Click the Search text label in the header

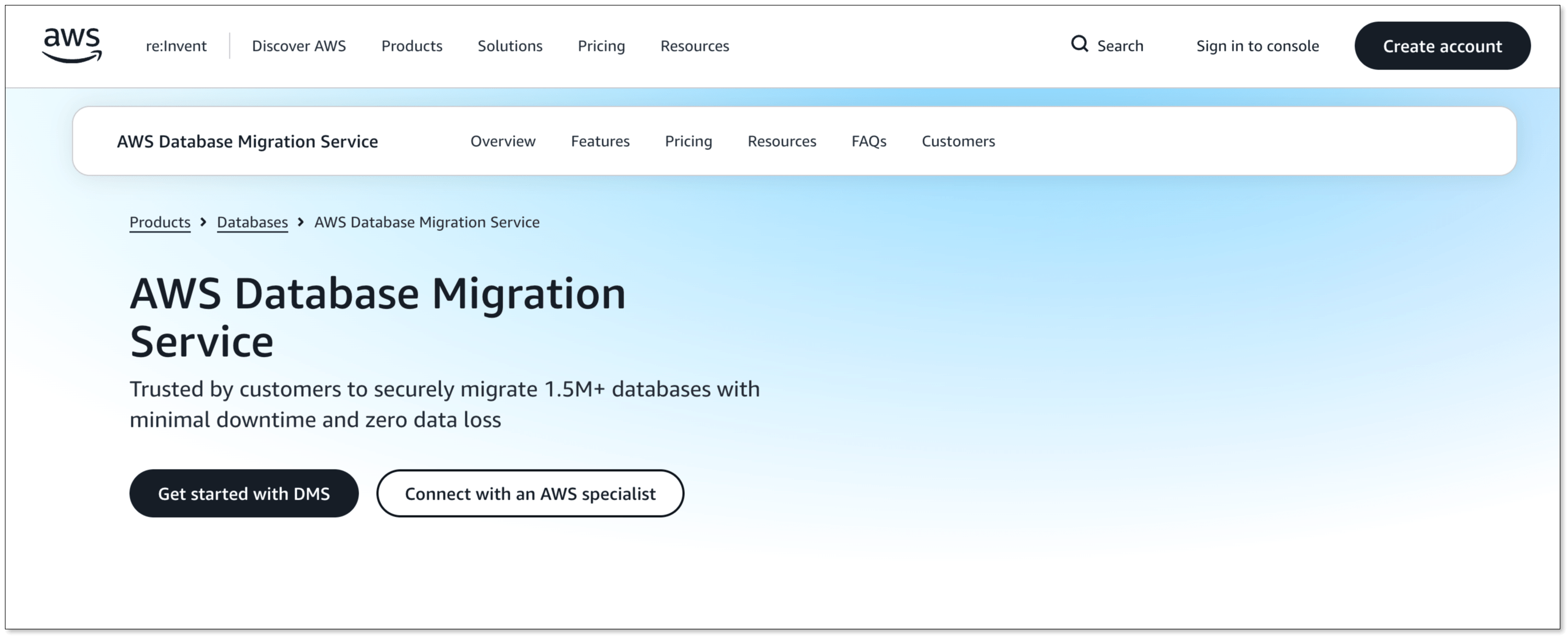click(1120, 45)
